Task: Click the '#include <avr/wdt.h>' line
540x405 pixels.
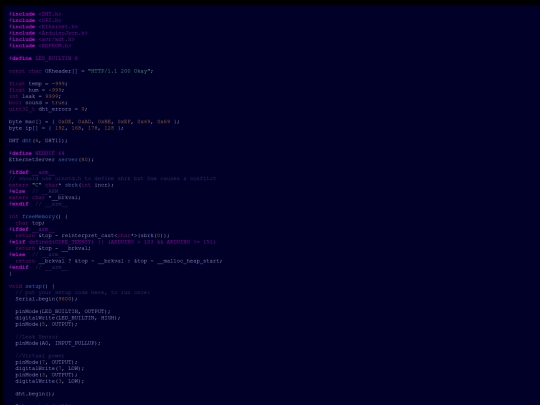Action: click(x=42, y=39)
